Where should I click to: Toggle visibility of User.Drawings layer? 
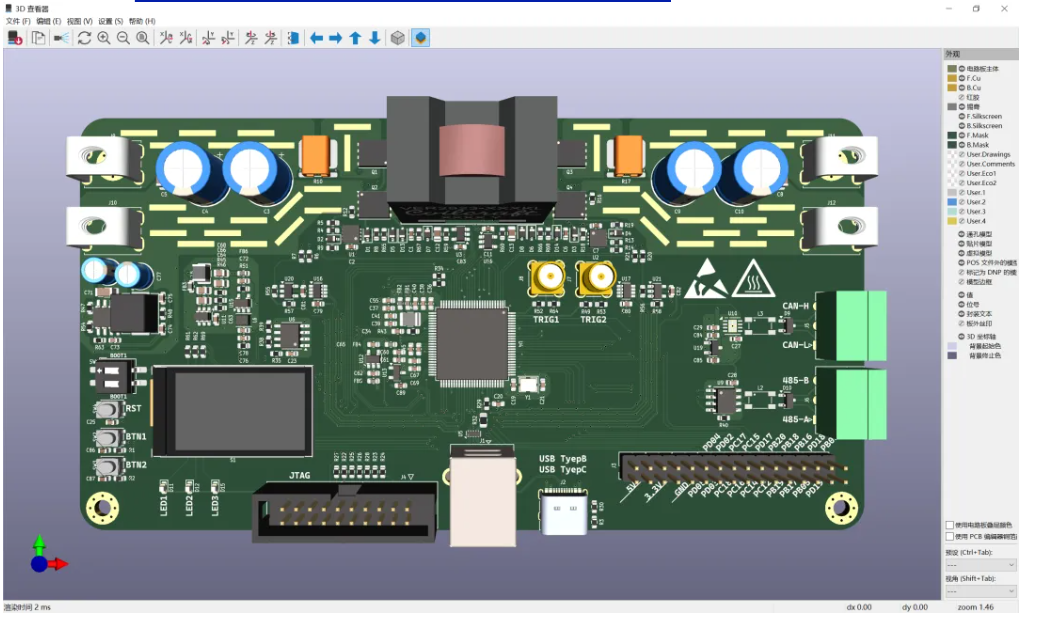(962, 155)
